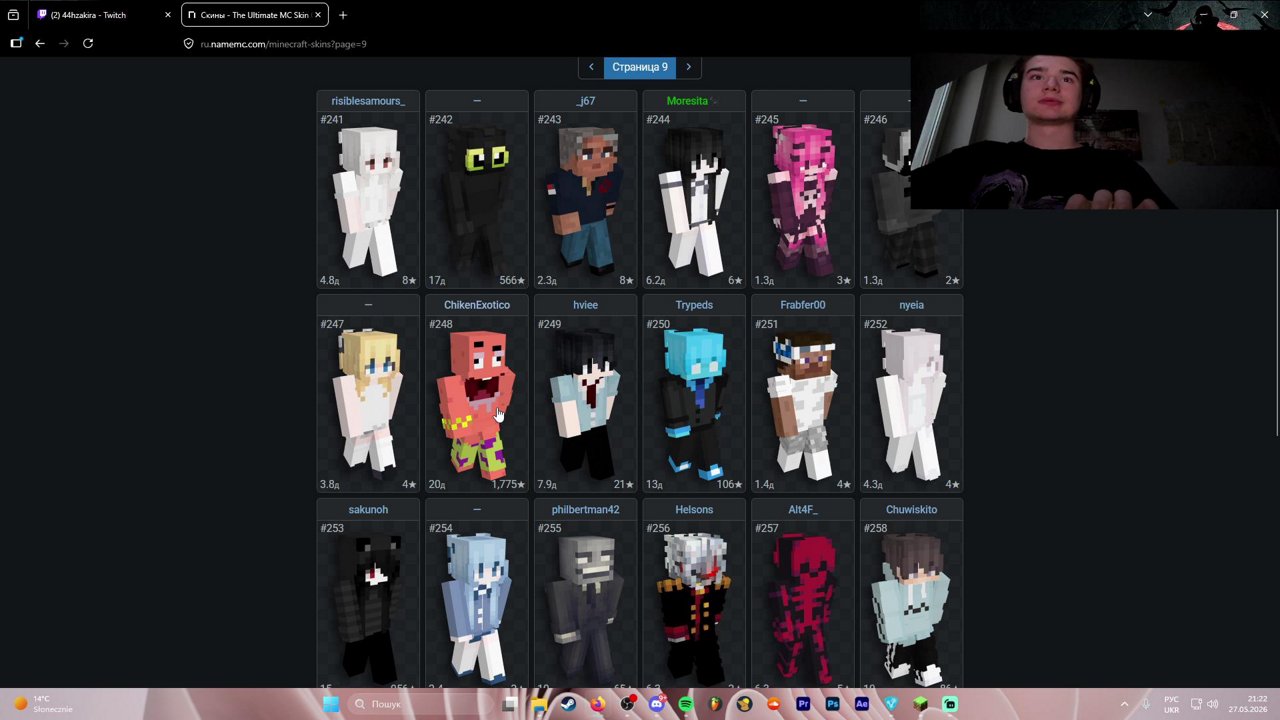Screen dimensions: 1280x720
Task: View skin #244 black-haired girl
Action: [694, 200]
